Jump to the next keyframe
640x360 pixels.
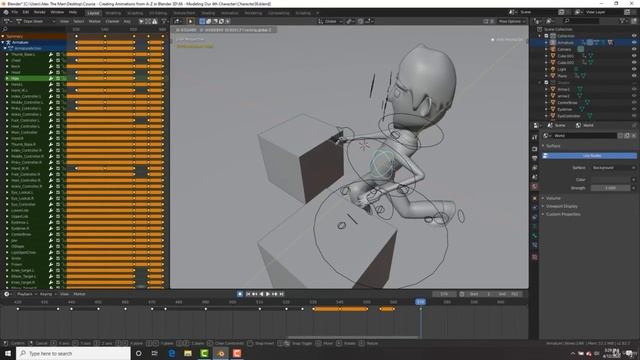(x=275, y=294)
